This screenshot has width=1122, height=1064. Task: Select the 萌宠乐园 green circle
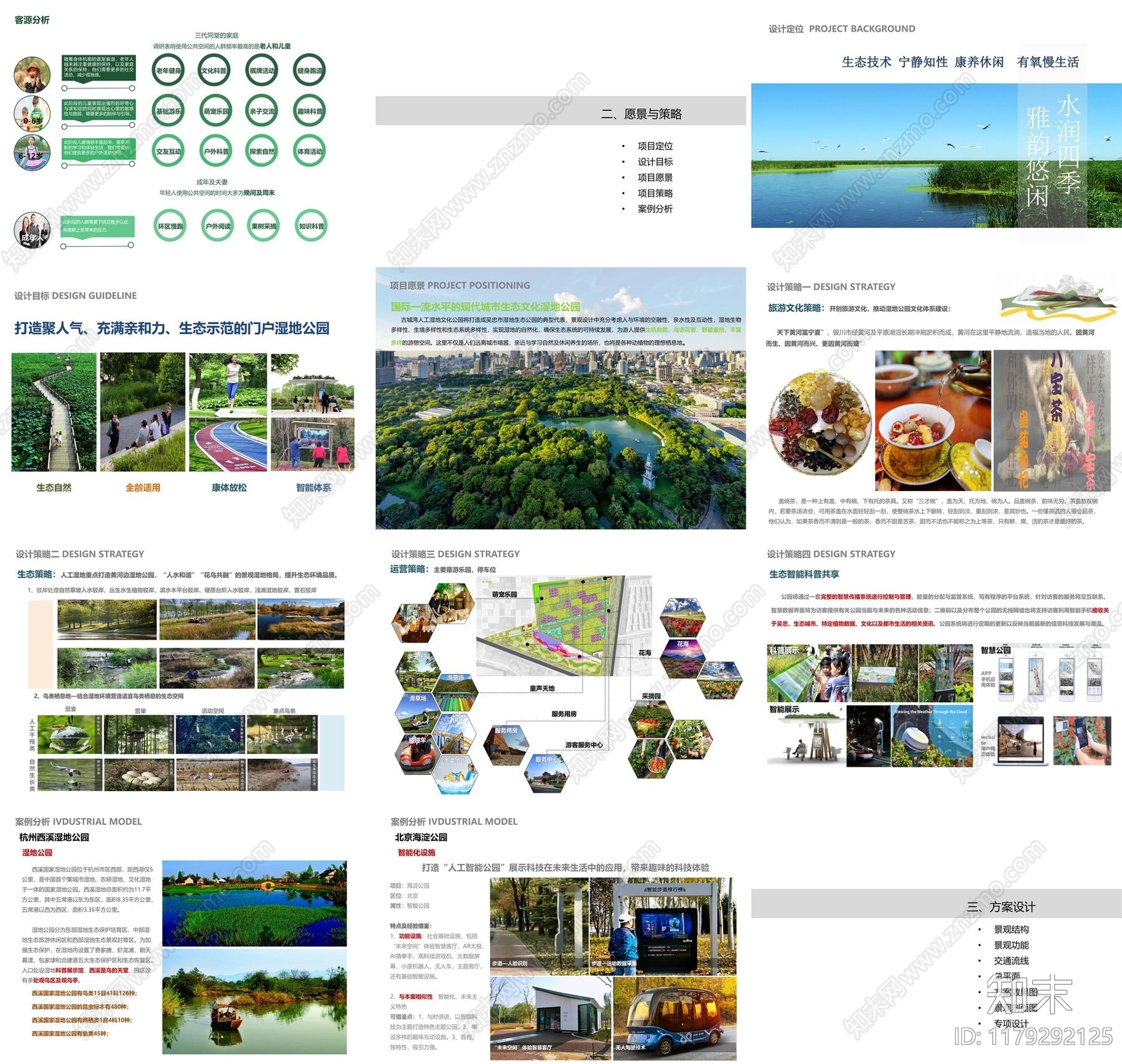pyautogui.click(x=215, y=111)
